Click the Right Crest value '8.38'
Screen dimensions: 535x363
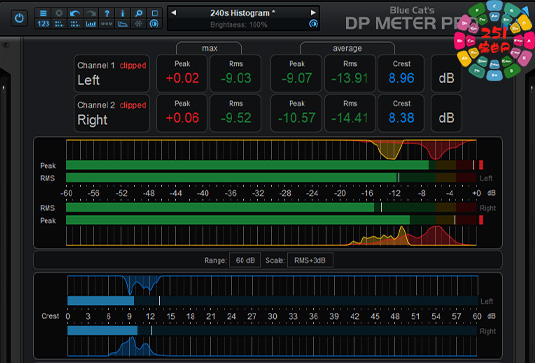[x=401, y=118]
